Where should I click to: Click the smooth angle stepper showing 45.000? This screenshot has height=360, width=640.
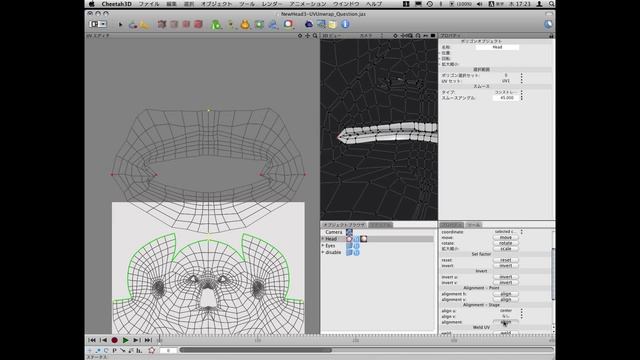point(522,98)
